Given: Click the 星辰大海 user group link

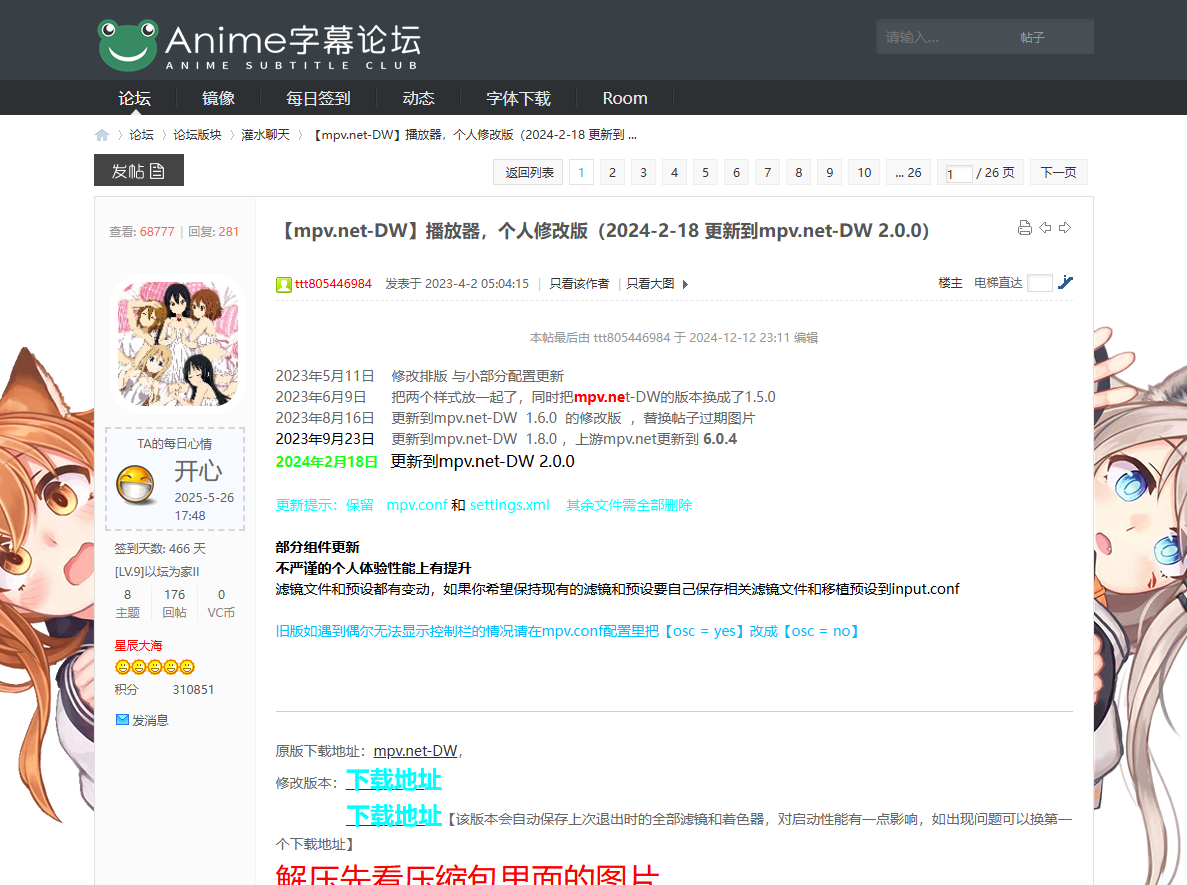Looking at the screenshot, I should point(138,646).
